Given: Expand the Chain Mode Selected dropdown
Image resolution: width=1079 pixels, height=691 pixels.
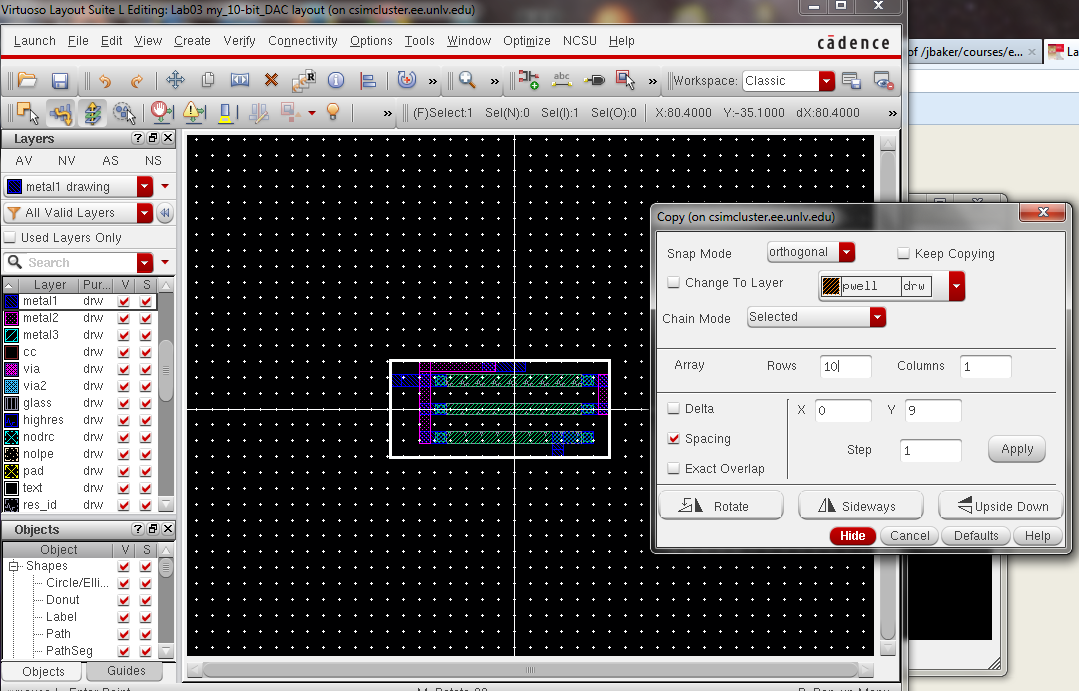Looking at the screenshot, I should coord(877,317).
